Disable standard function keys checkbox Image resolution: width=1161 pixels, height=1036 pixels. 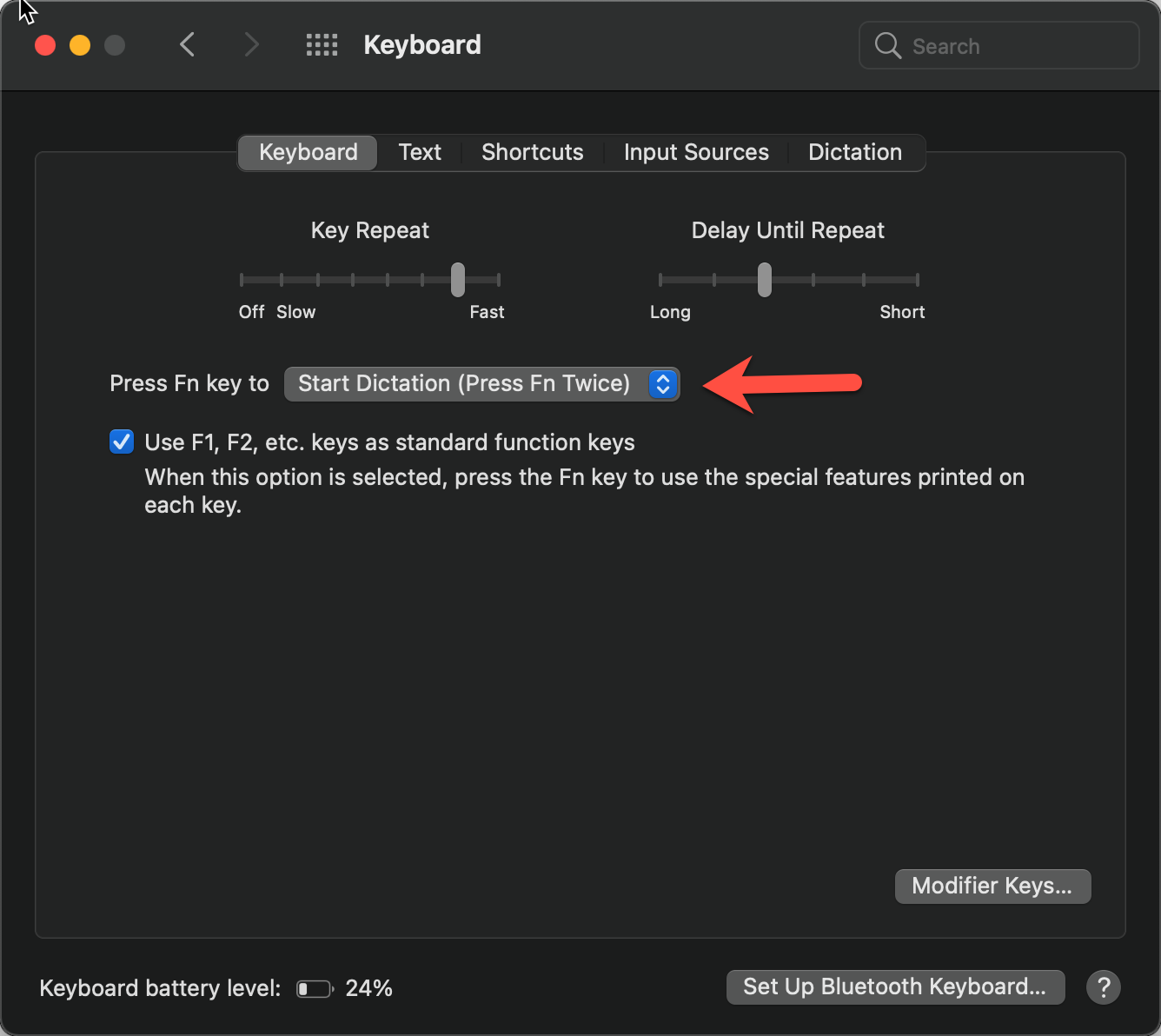point(121,442)
